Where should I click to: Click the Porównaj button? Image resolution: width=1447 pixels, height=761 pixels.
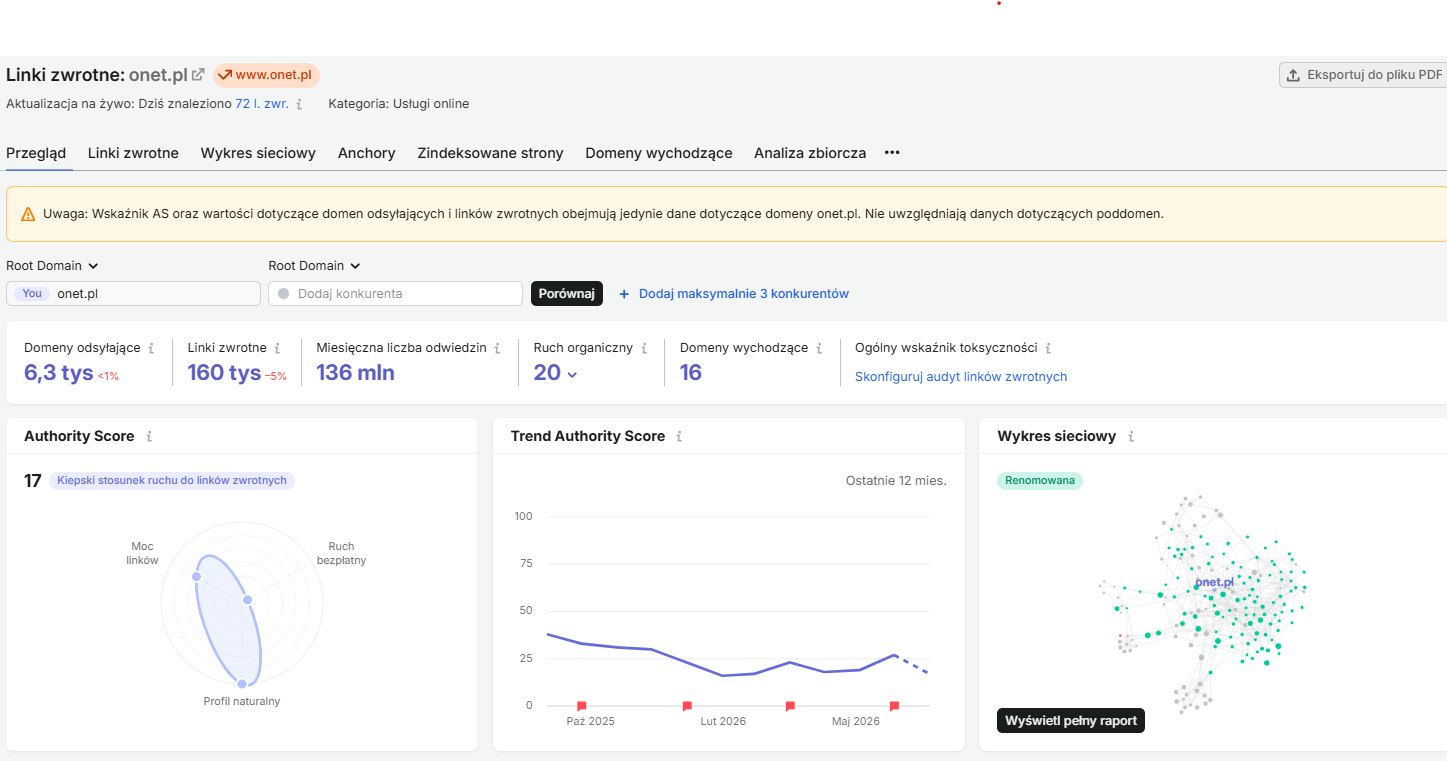click(567, 293)
